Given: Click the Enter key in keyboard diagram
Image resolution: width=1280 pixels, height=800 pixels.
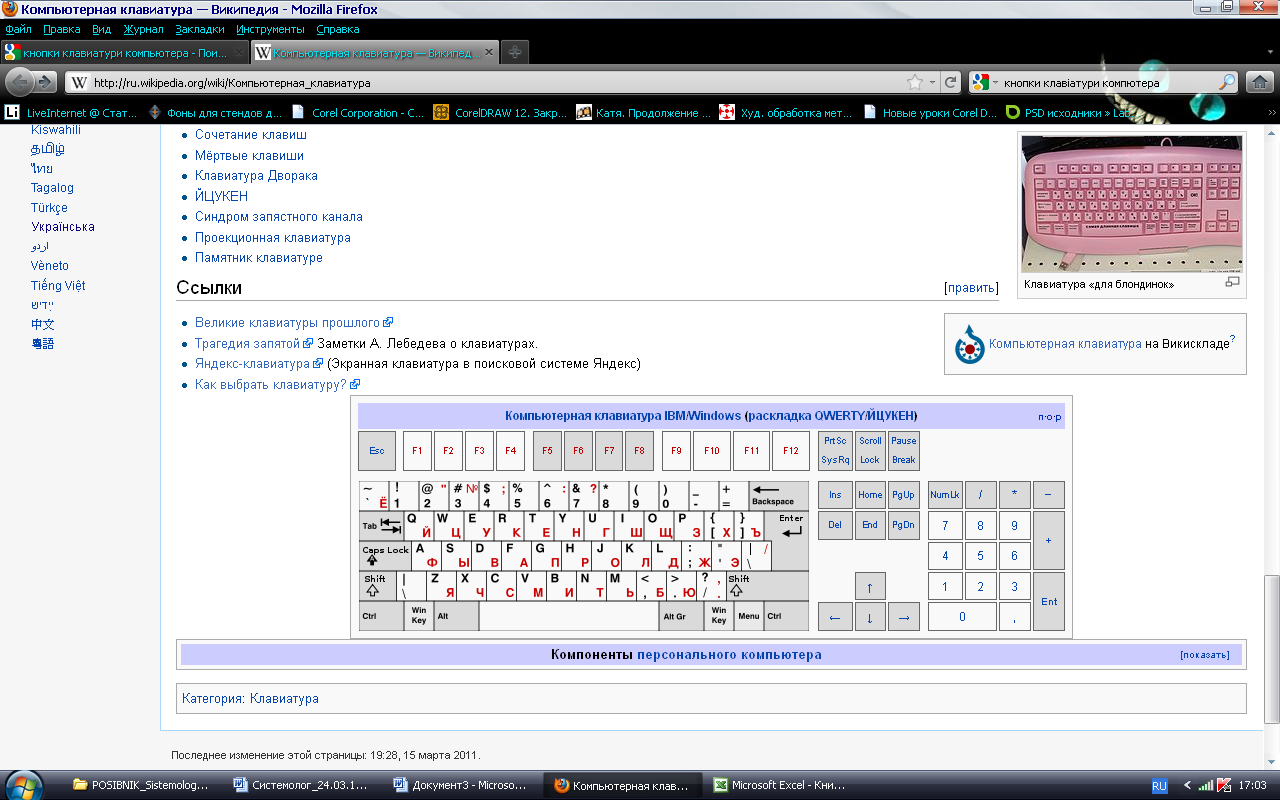Looking at the screenshot, I should coord(791,525).
